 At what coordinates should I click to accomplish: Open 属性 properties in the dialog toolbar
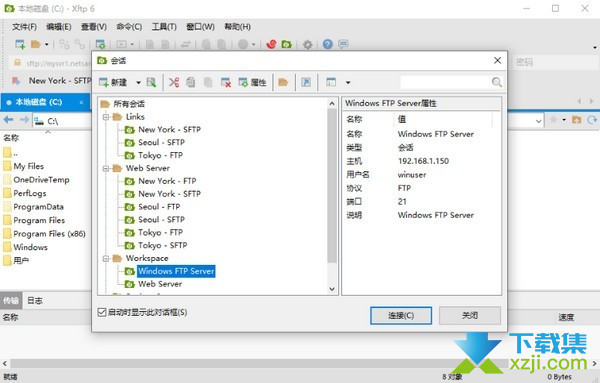coord(252,82)
